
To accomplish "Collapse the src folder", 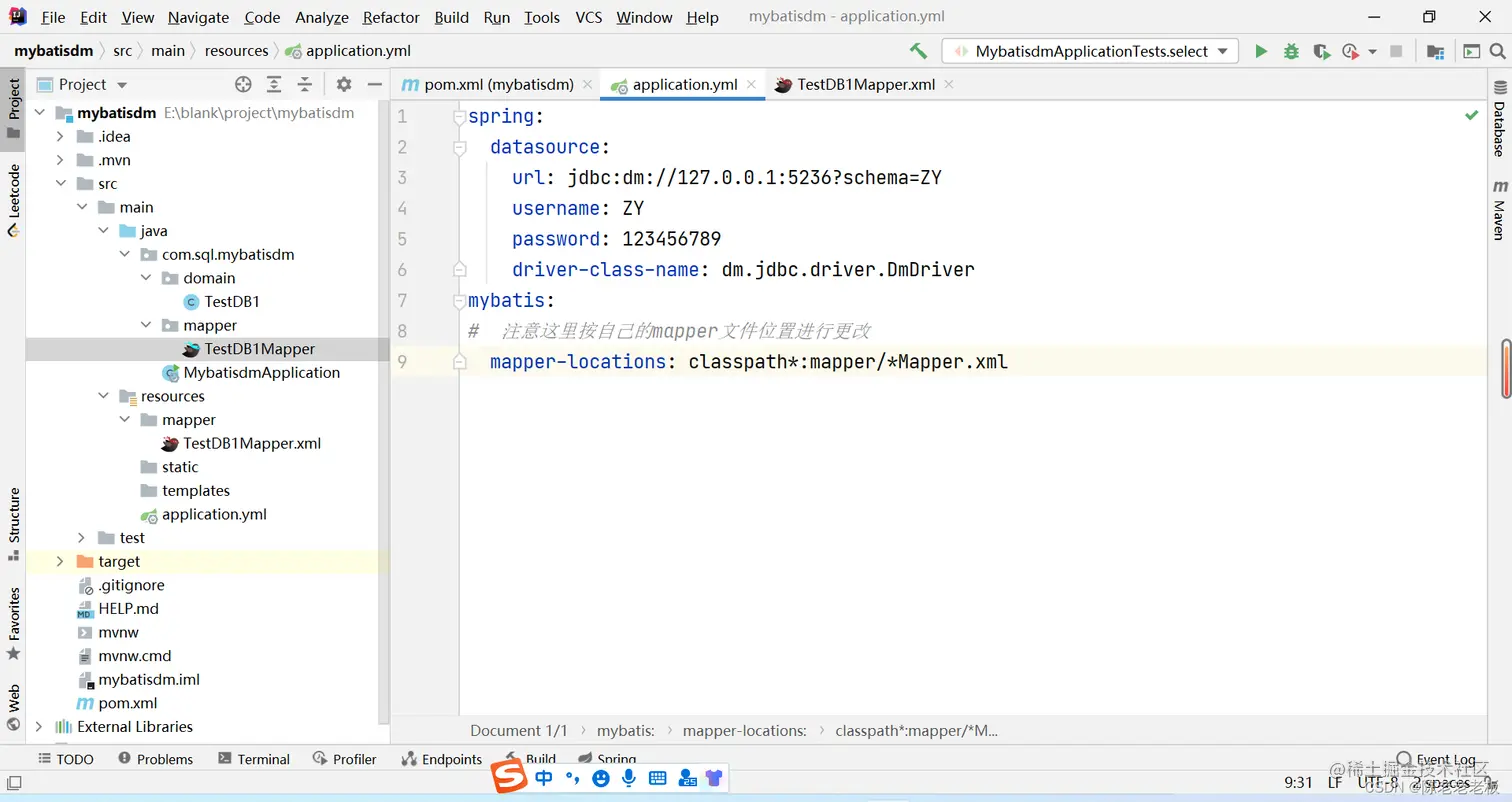I will (61, 184).
